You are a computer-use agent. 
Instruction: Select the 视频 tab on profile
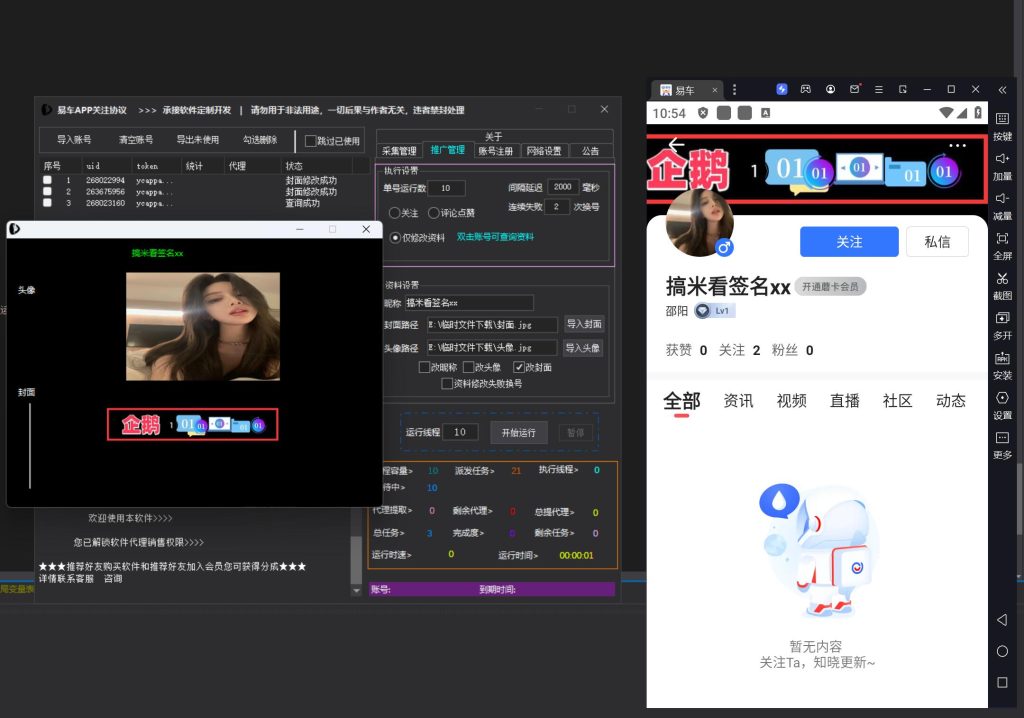[x=791, y=401]
